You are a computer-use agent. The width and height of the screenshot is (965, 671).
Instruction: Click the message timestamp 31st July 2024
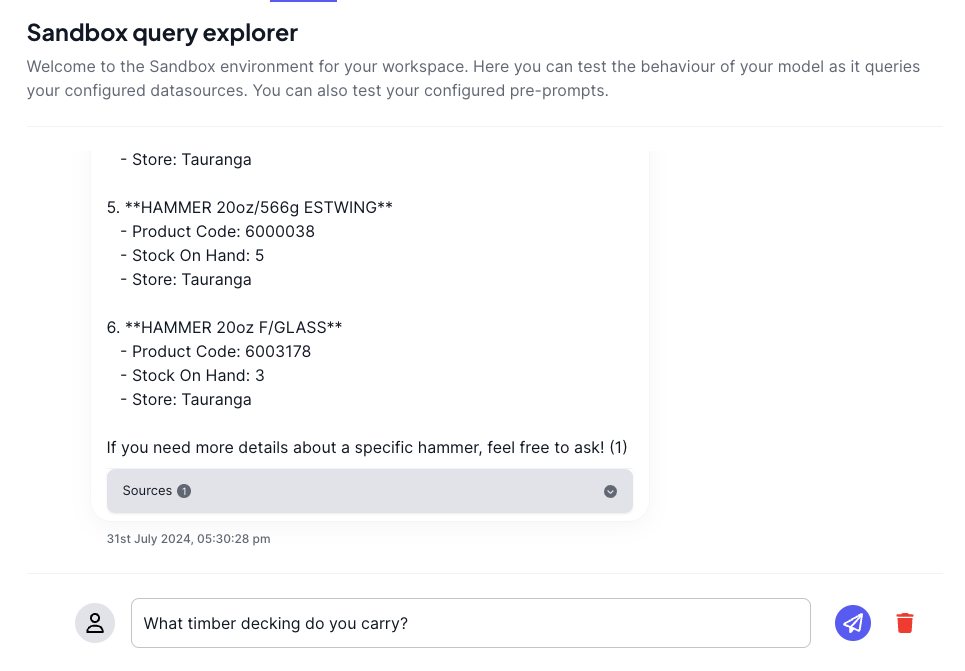[x=188, y=539]
